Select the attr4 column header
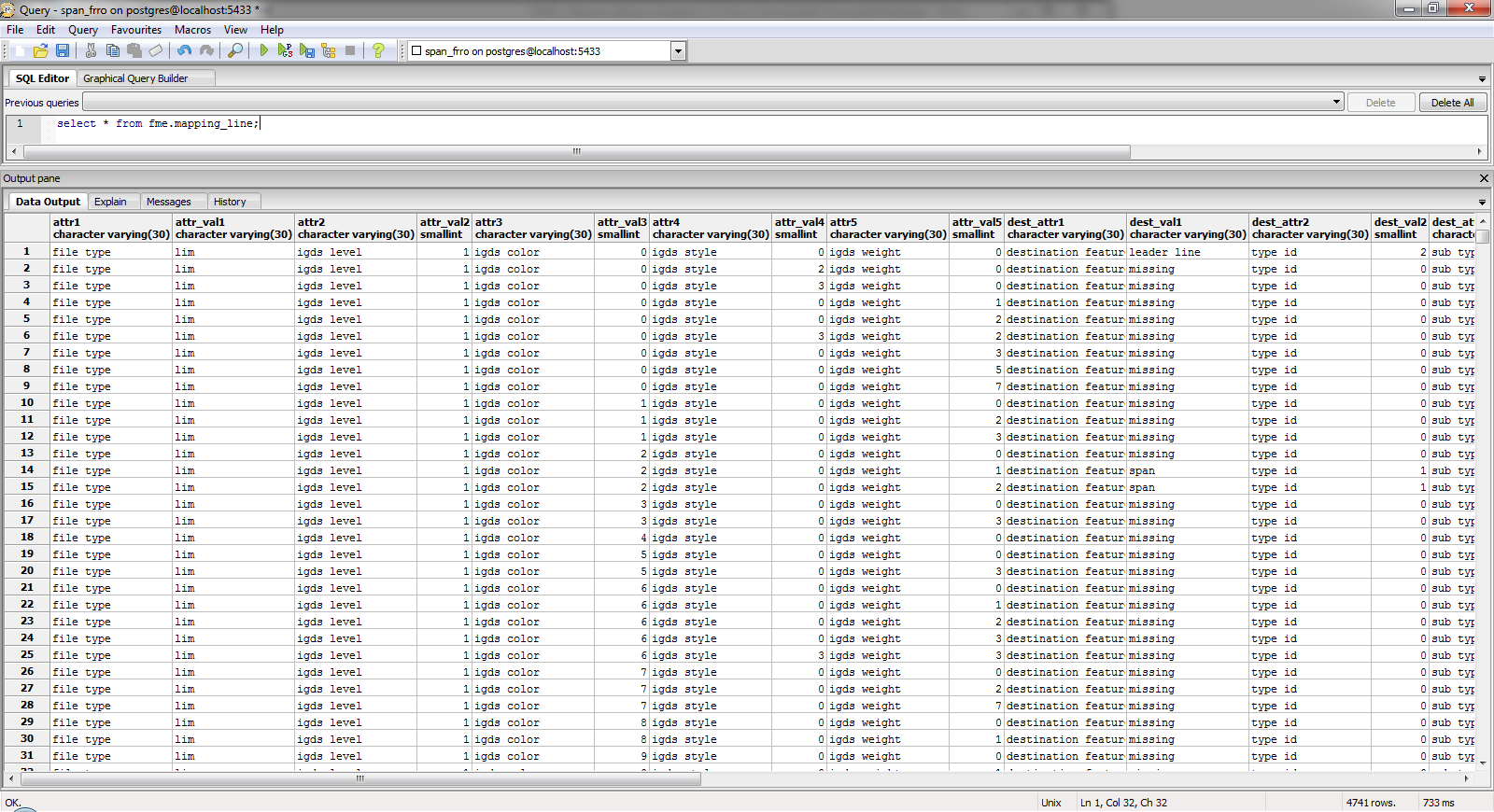The height and width of the screenshot is (812, 1494). point(711,229)
